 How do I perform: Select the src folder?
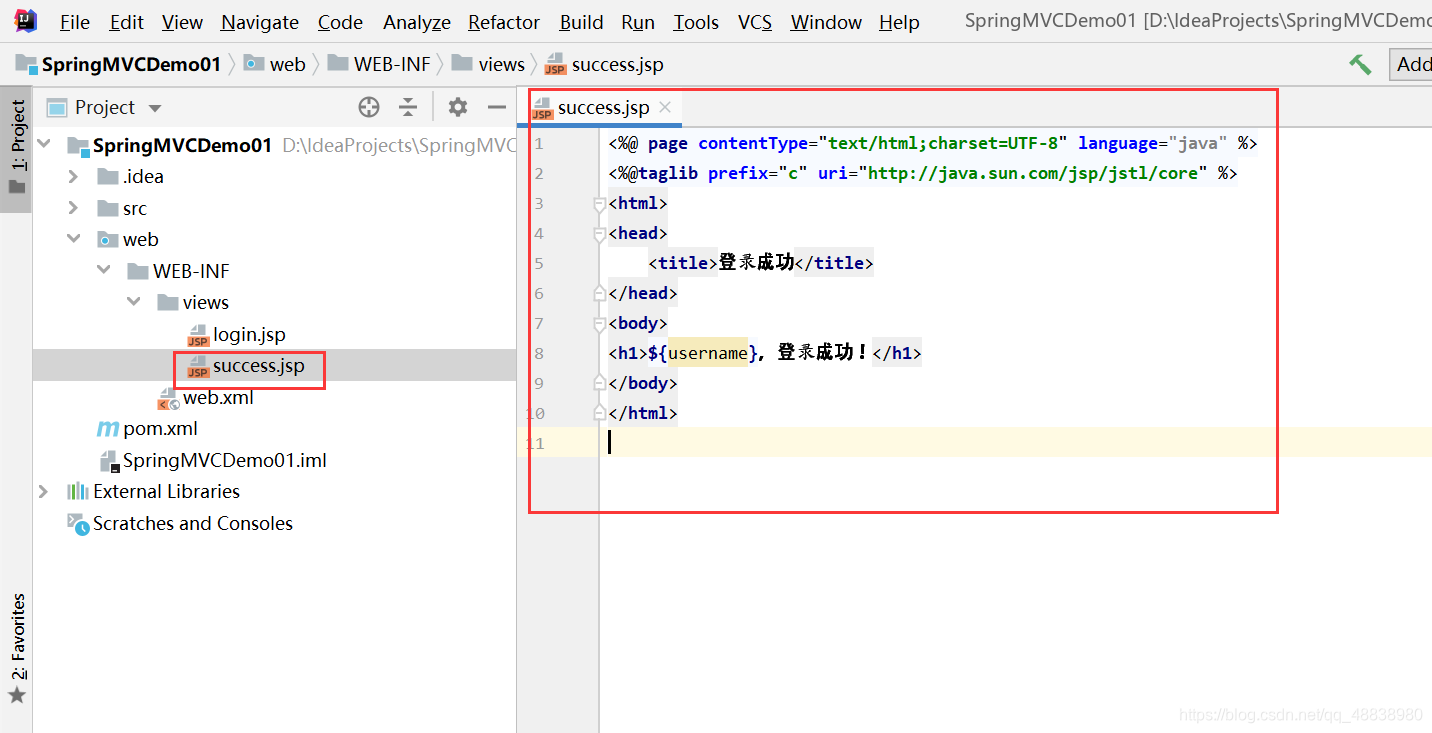(135, 208)
